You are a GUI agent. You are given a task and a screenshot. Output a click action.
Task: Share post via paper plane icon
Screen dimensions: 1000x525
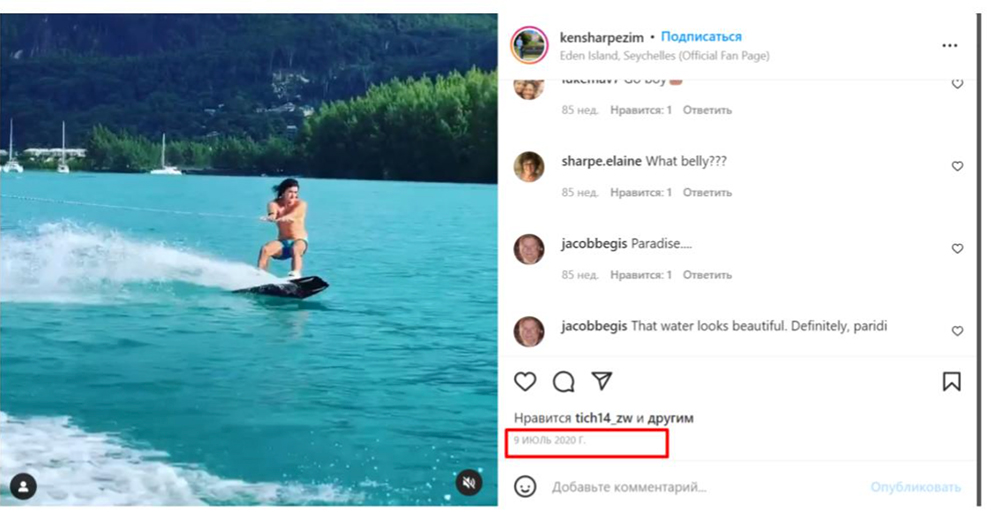602,381
